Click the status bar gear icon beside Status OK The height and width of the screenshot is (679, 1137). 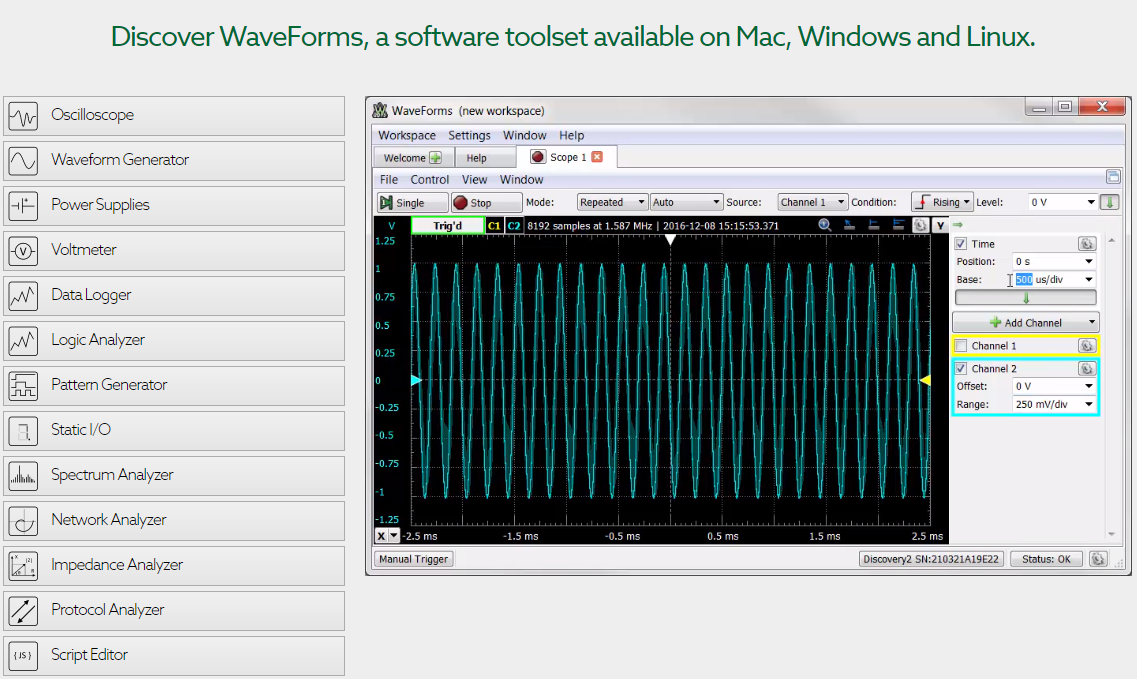(x=1098, y=559)
